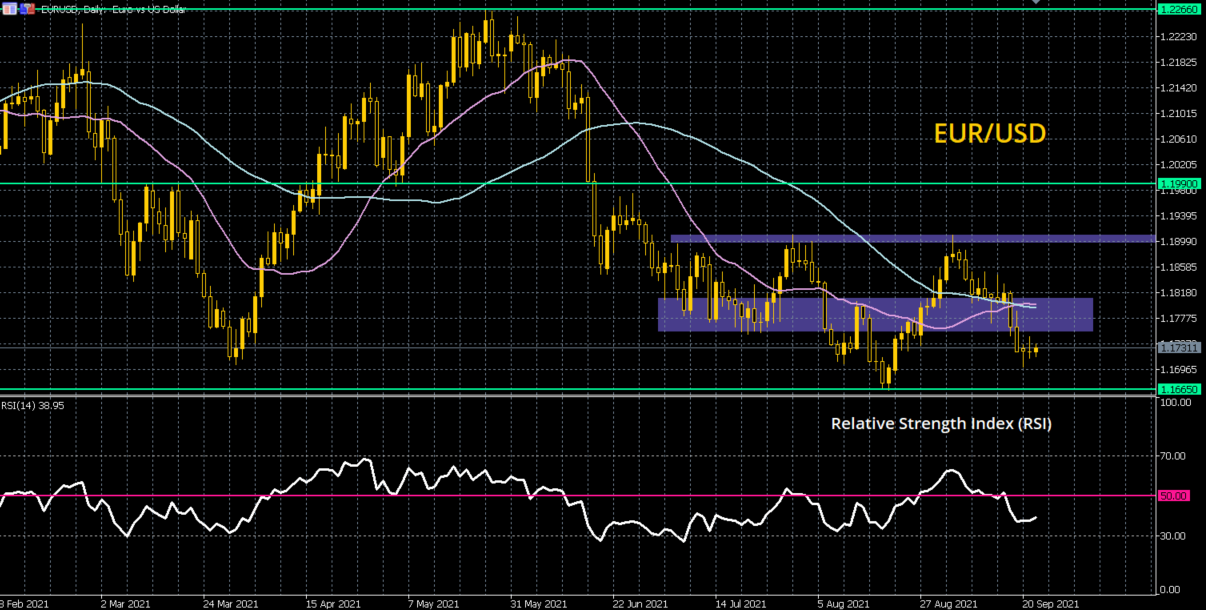Select the green horizontal line at 1.19900
This screenshot has height=610, width=1206.
coord(578,184)
